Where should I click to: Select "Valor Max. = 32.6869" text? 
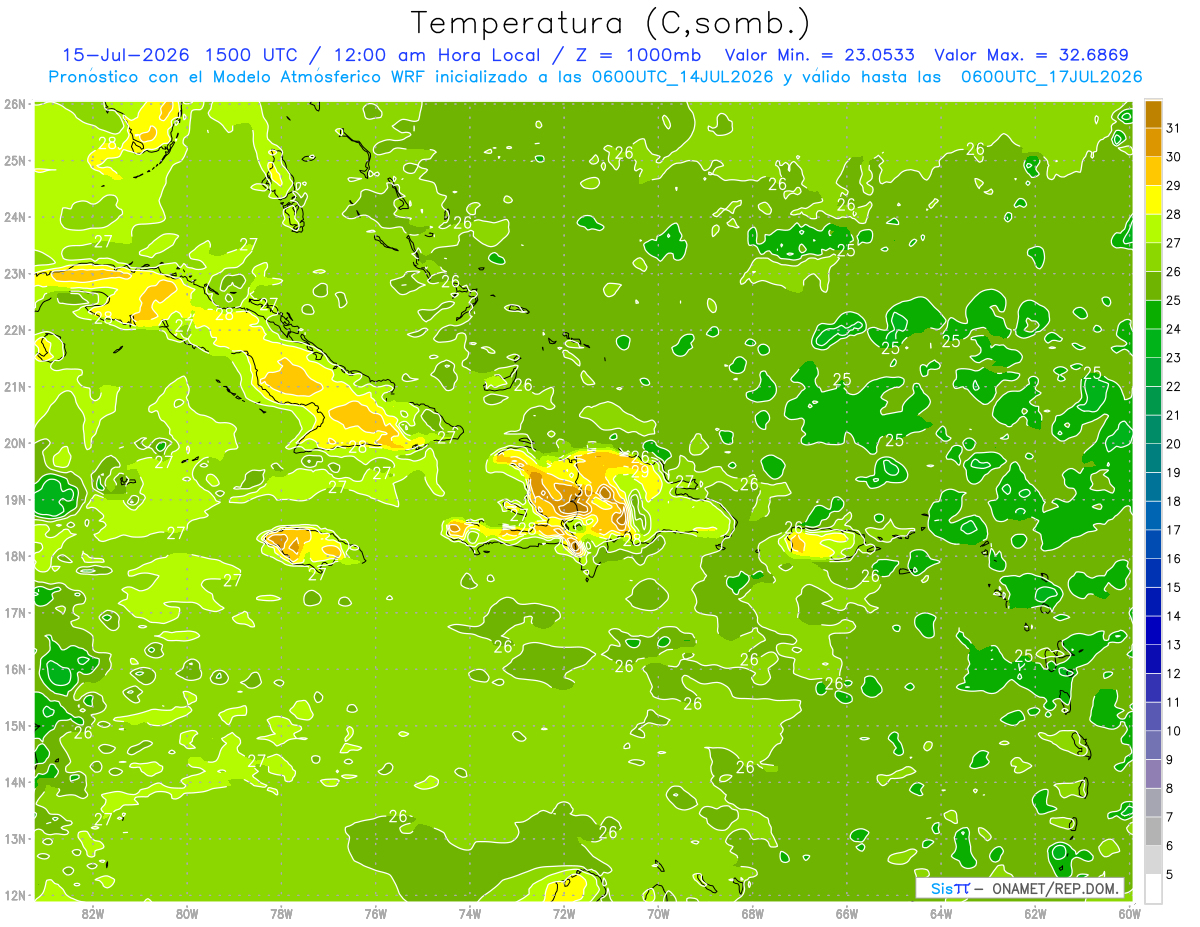(x=1031, y=55)
